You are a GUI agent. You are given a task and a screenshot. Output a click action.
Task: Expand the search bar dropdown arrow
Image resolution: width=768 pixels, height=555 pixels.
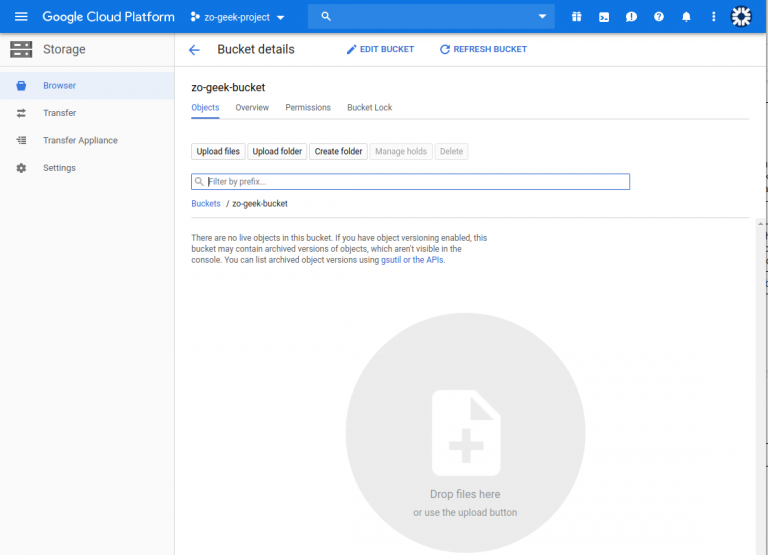[x=542, y=16]
